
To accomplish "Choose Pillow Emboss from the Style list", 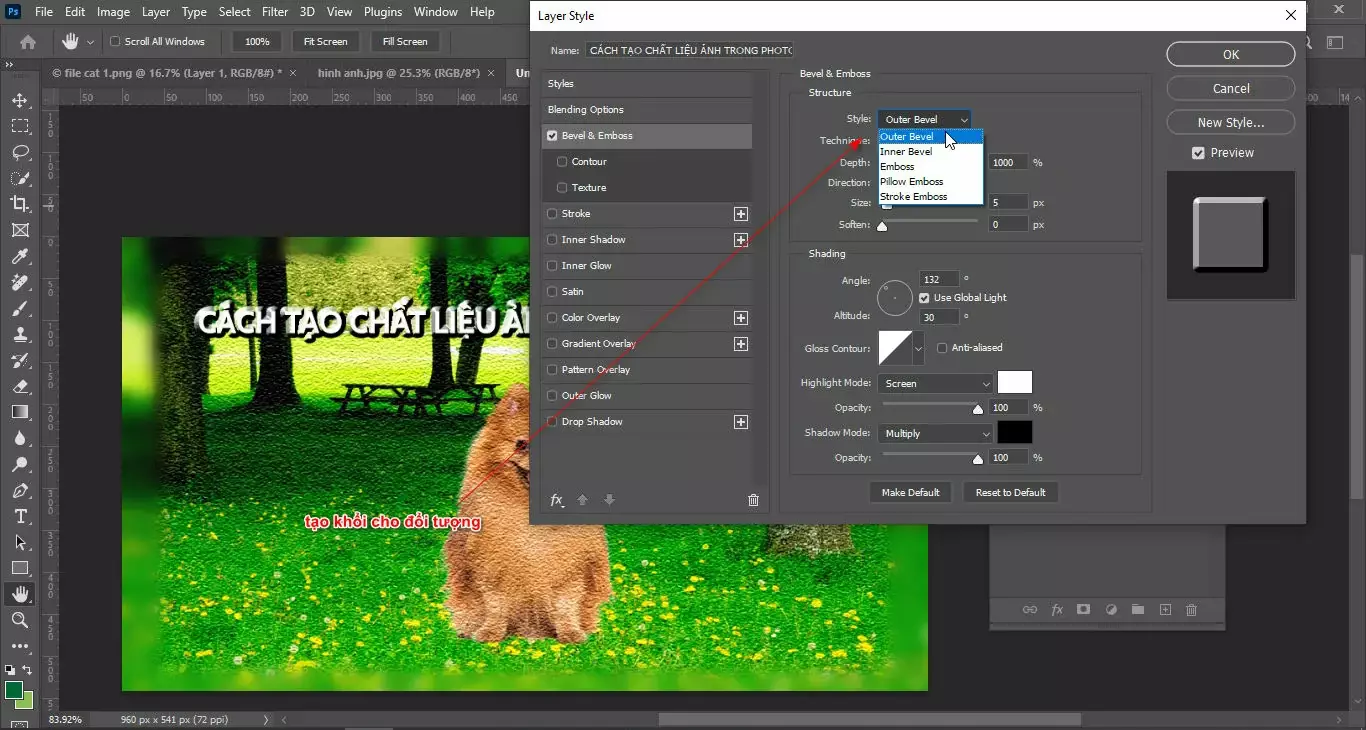I will pos(911,181).
